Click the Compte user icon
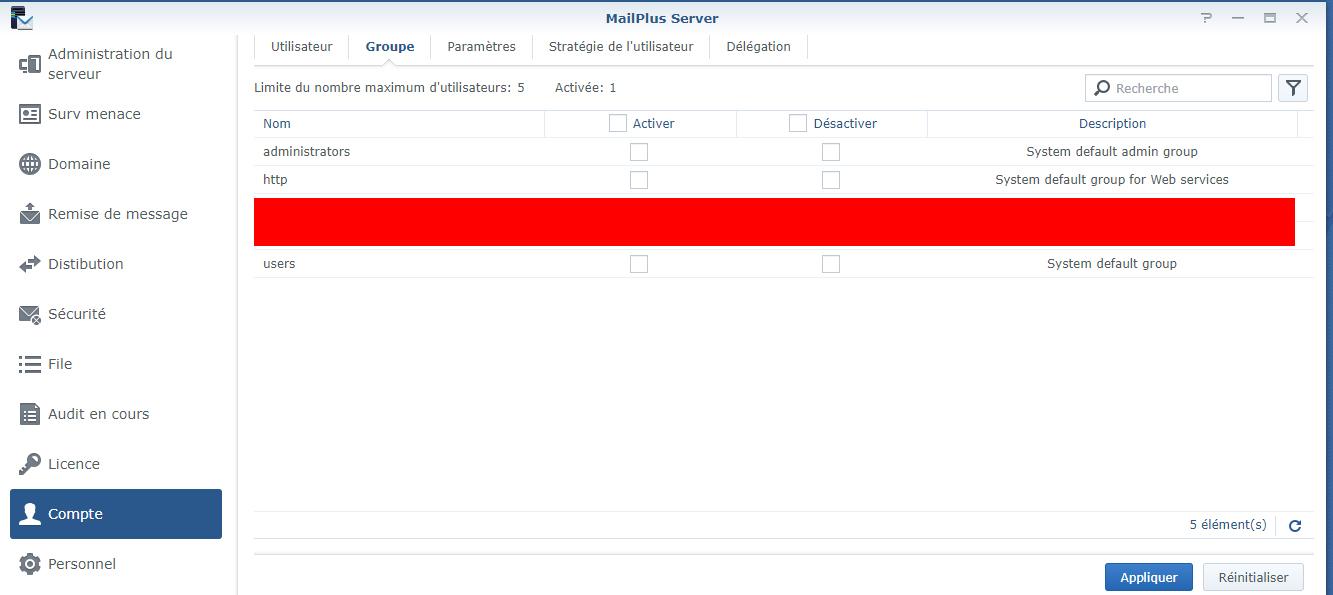Viewport: 1333px width, 595px height. 30,514
